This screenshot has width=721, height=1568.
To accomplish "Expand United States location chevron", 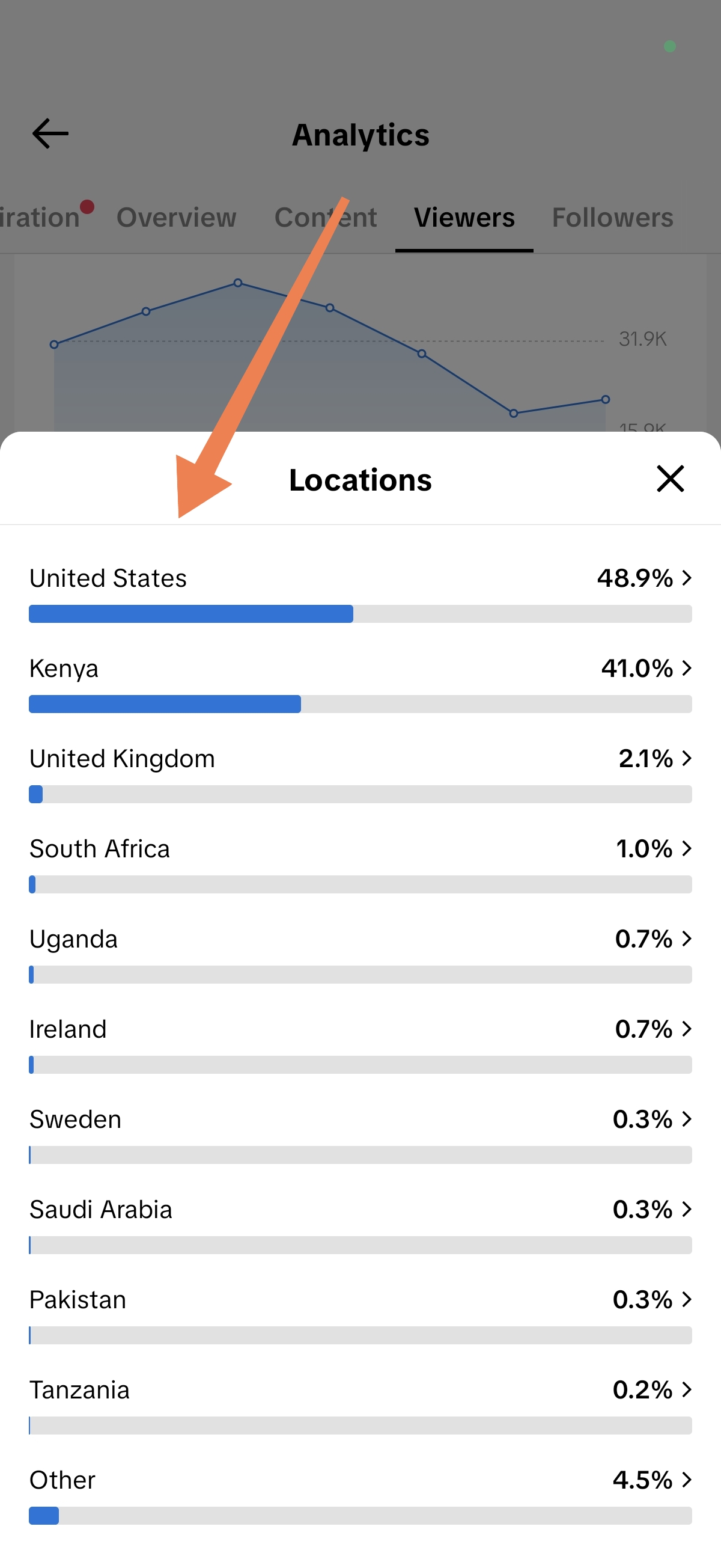I will (x=687, y=578).
